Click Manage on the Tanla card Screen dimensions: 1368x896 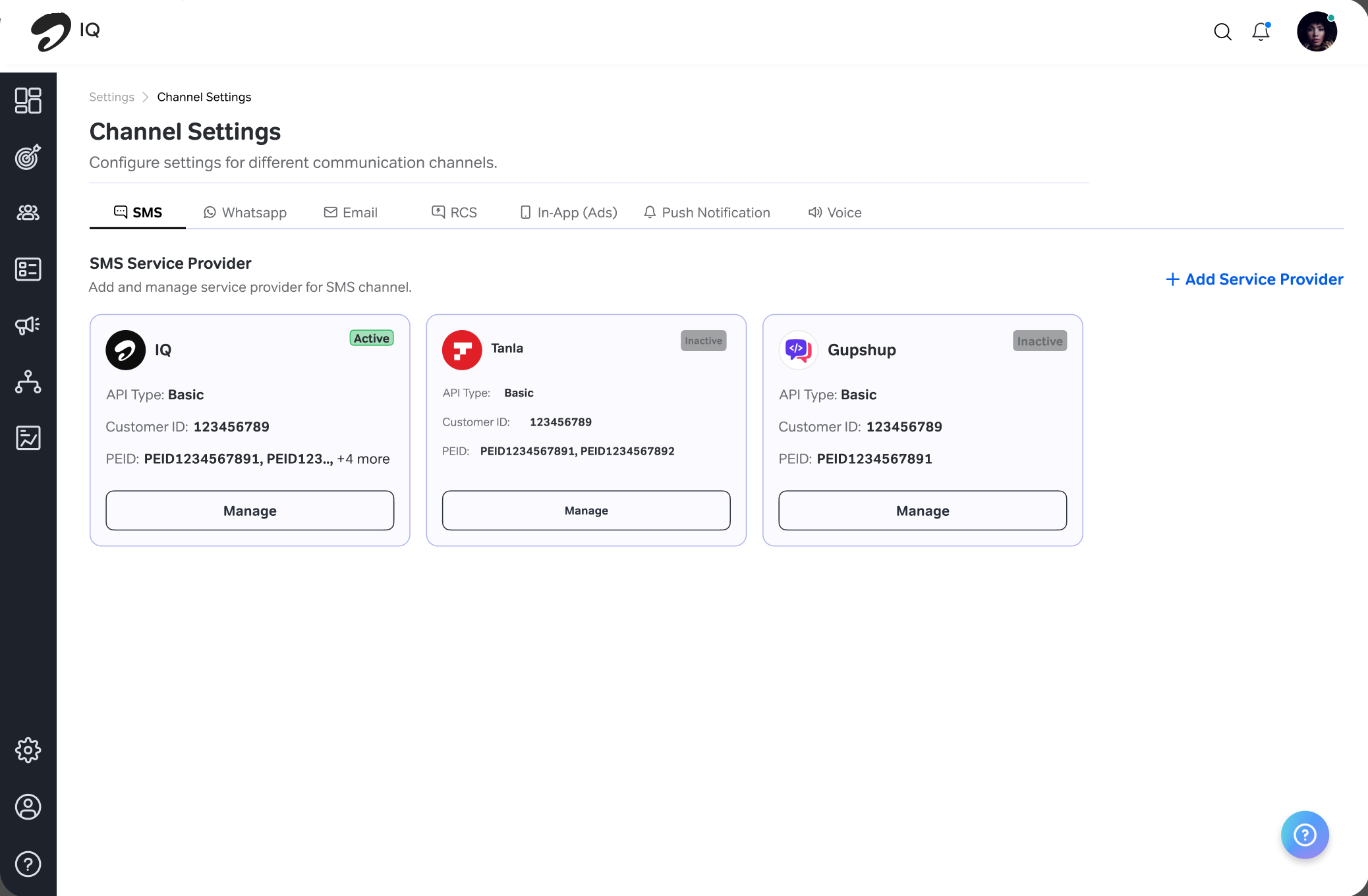pos(586,511)
